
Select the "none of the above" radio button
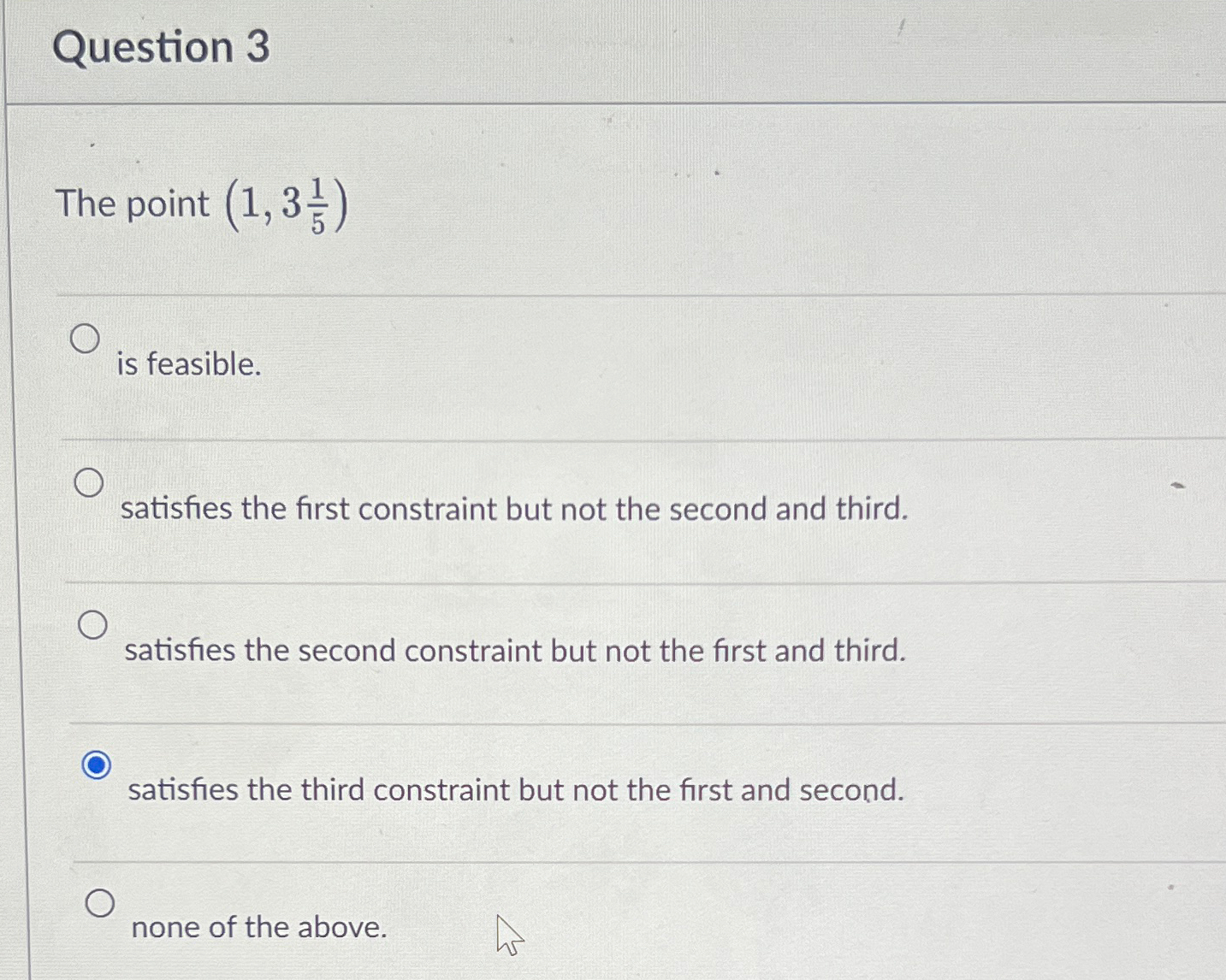tap(101, 903)
